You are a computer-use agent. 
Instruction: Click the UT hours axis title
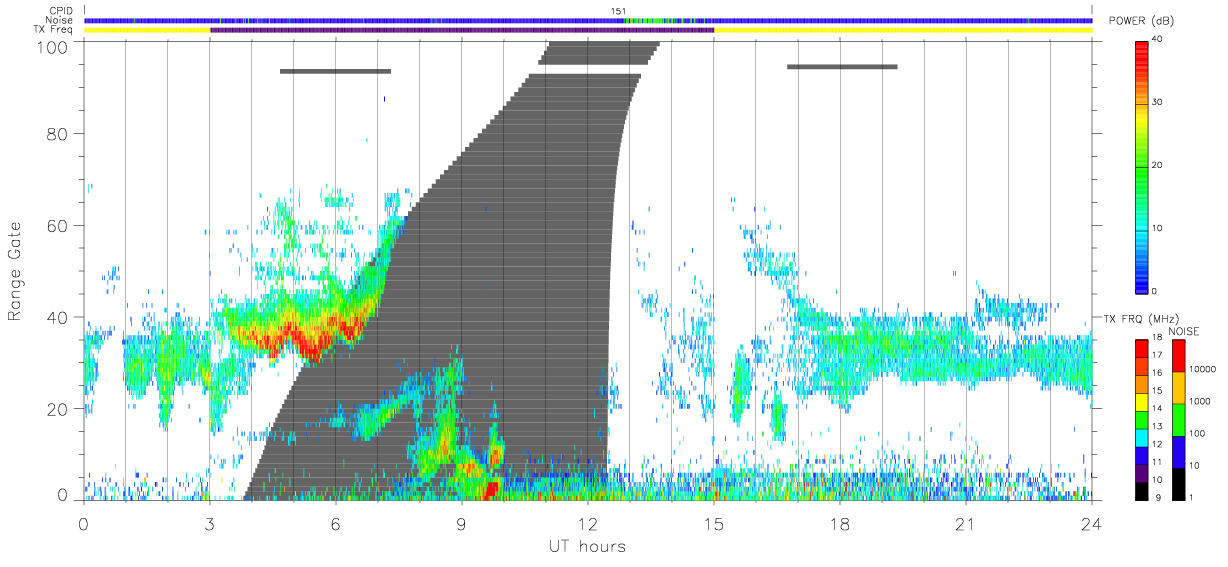587,547
